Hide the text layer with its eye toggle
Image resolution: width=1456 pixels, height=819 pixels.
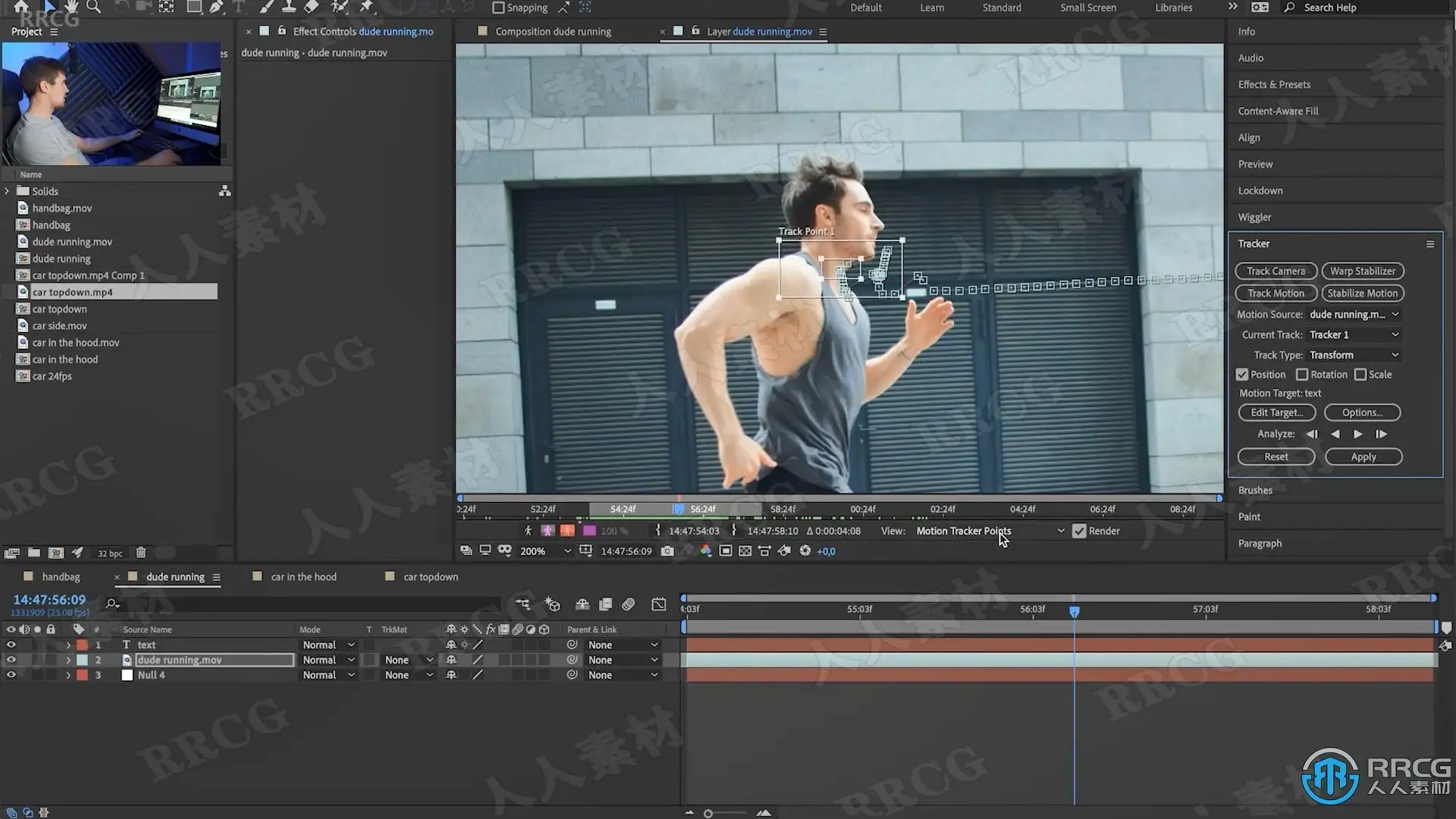click(x=11, y=645)
